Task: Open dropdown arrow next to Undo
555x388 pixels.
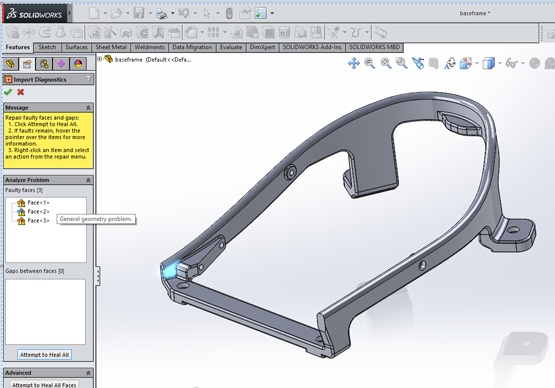Action: [x=195, y=13]
